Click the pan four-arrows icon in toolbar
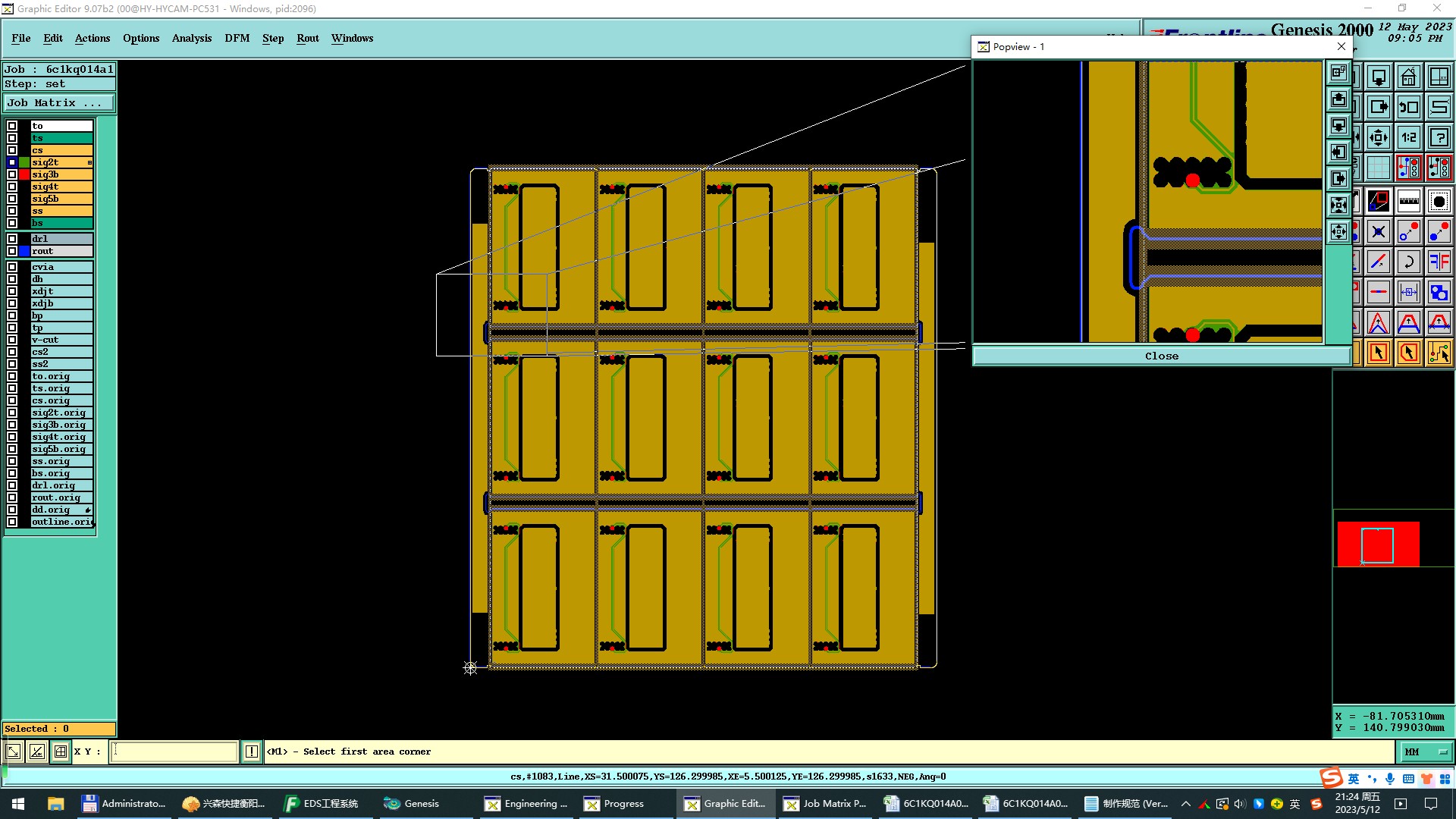Viewport: 1456px width, 819px height. tap(1378, 137)
